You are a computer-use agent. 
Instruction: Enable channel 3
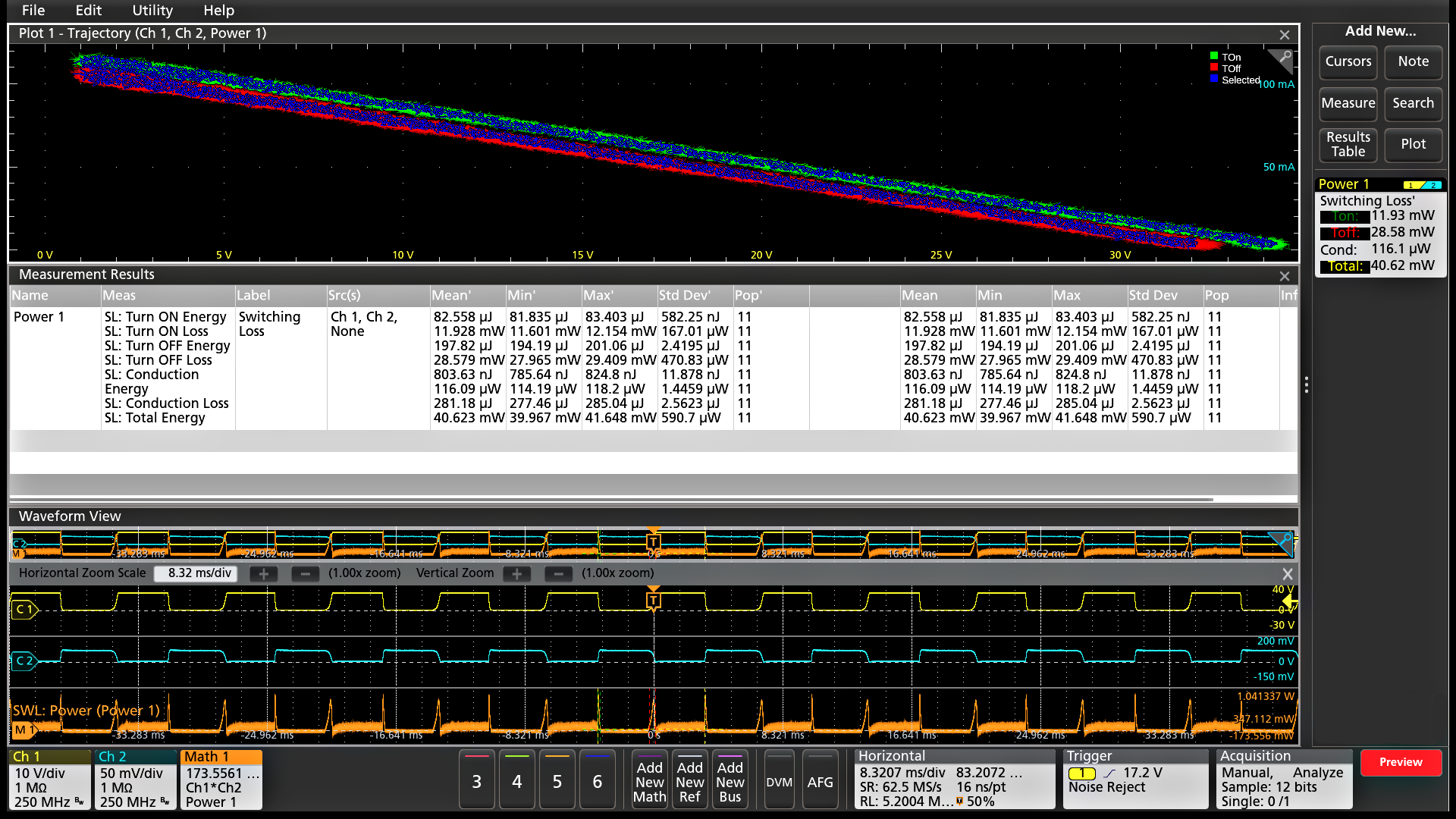[476, 780]
